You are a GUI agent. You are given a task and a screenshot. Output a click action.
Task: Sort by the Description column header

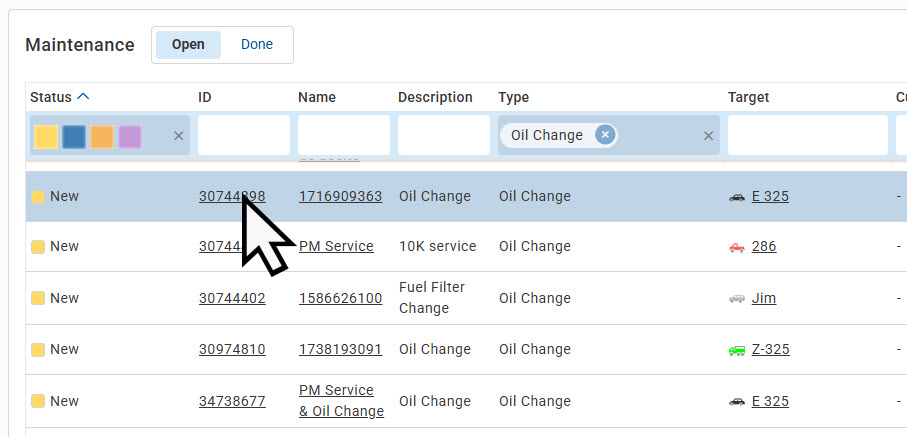(435, 97)
